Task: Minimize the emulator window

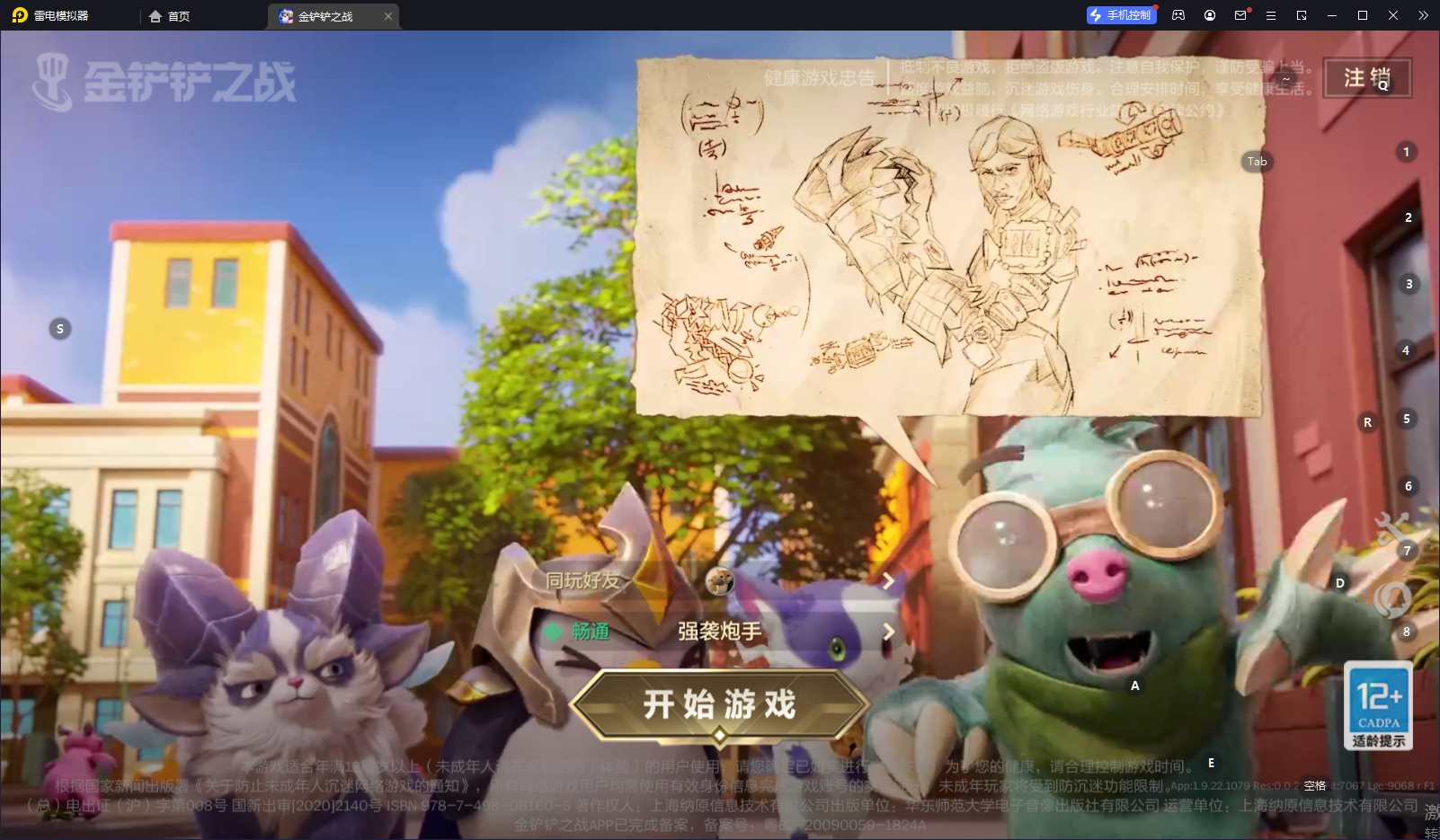Action: point(1332,15)
